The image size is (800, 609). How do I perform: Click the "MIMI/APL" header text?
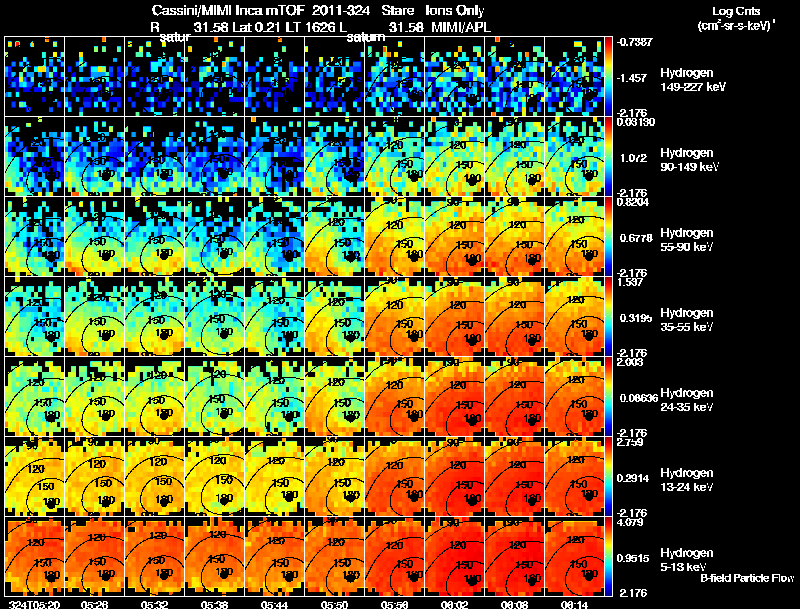click(x=461, y=27)
